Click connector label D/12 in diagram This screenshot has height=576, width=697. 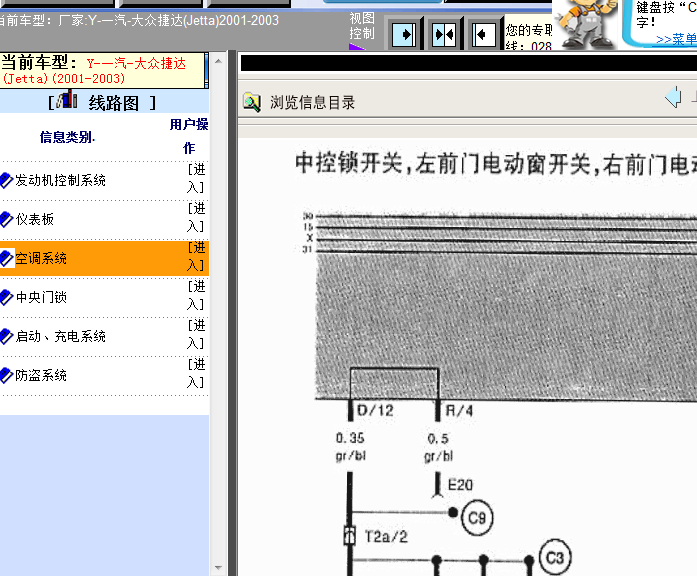(x=376, y=410)
